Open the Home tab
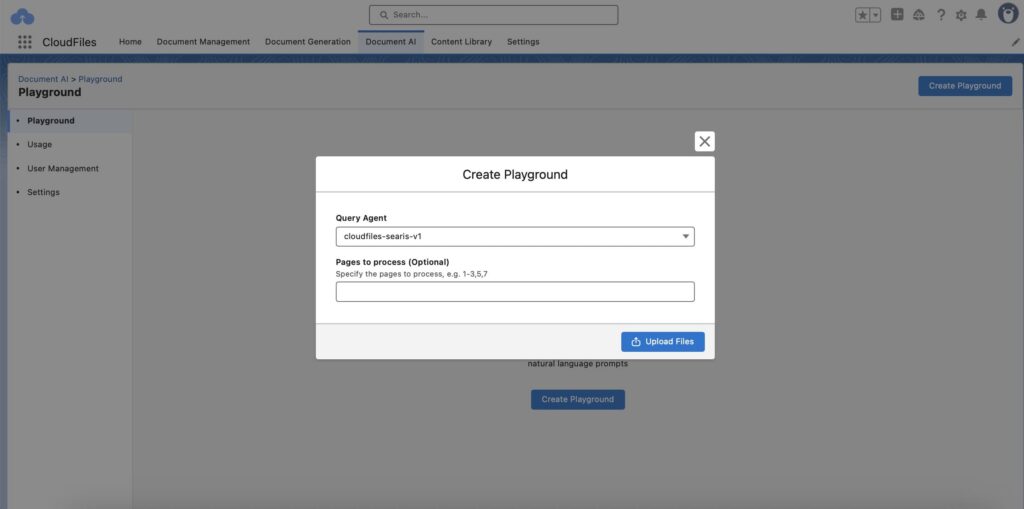1024x509 pixels. coord(130,42)
